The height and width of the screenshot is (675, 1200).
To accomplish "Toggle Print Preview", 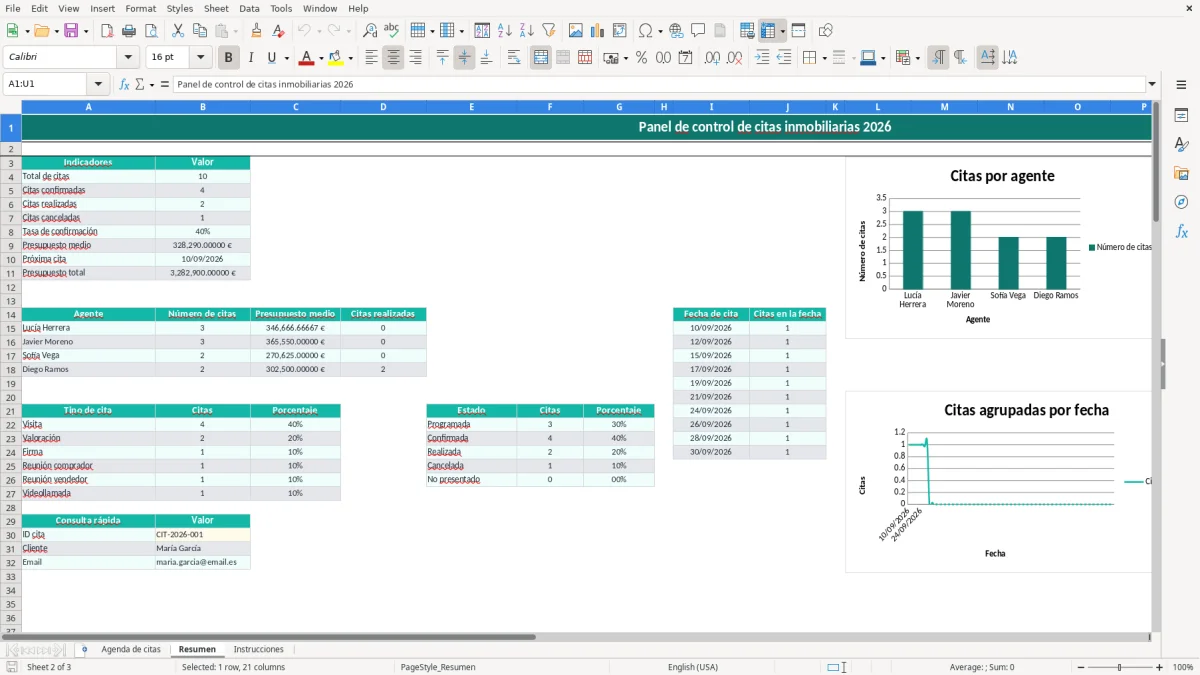I will pyautogui.click(x=150, y=31).
